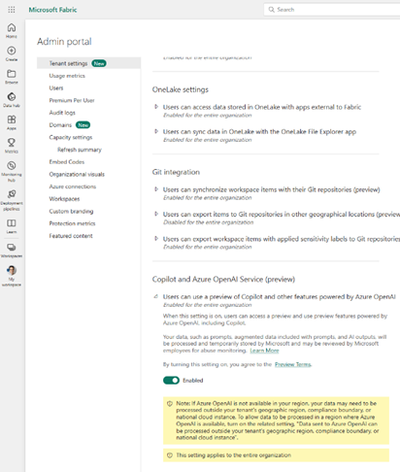This screenshot has width=400, height=472.
Task: Select Featured content menu item
Action: pyautogui.click(x=71, y=236)
